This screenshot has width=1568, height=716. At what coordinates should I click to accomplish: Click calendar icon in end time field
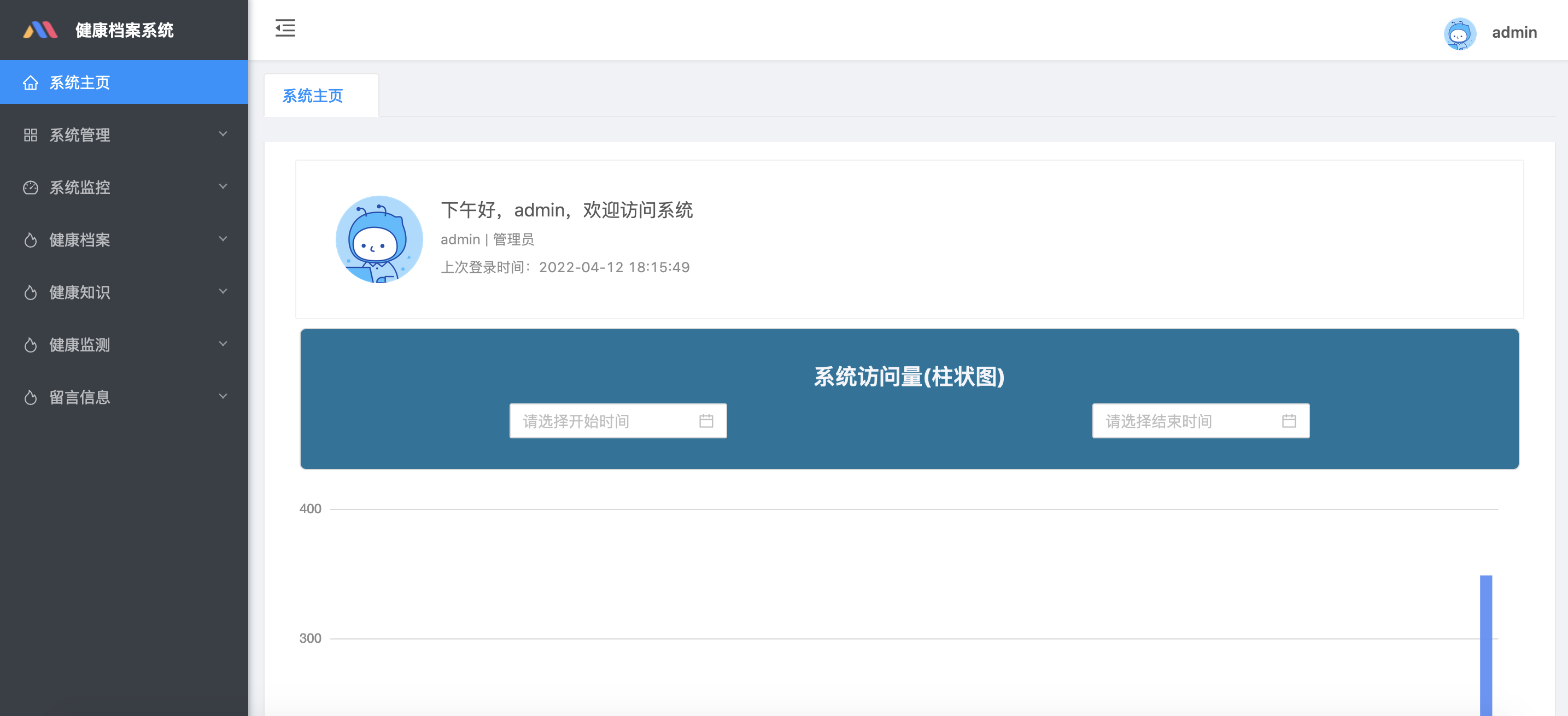(1289, 421)
